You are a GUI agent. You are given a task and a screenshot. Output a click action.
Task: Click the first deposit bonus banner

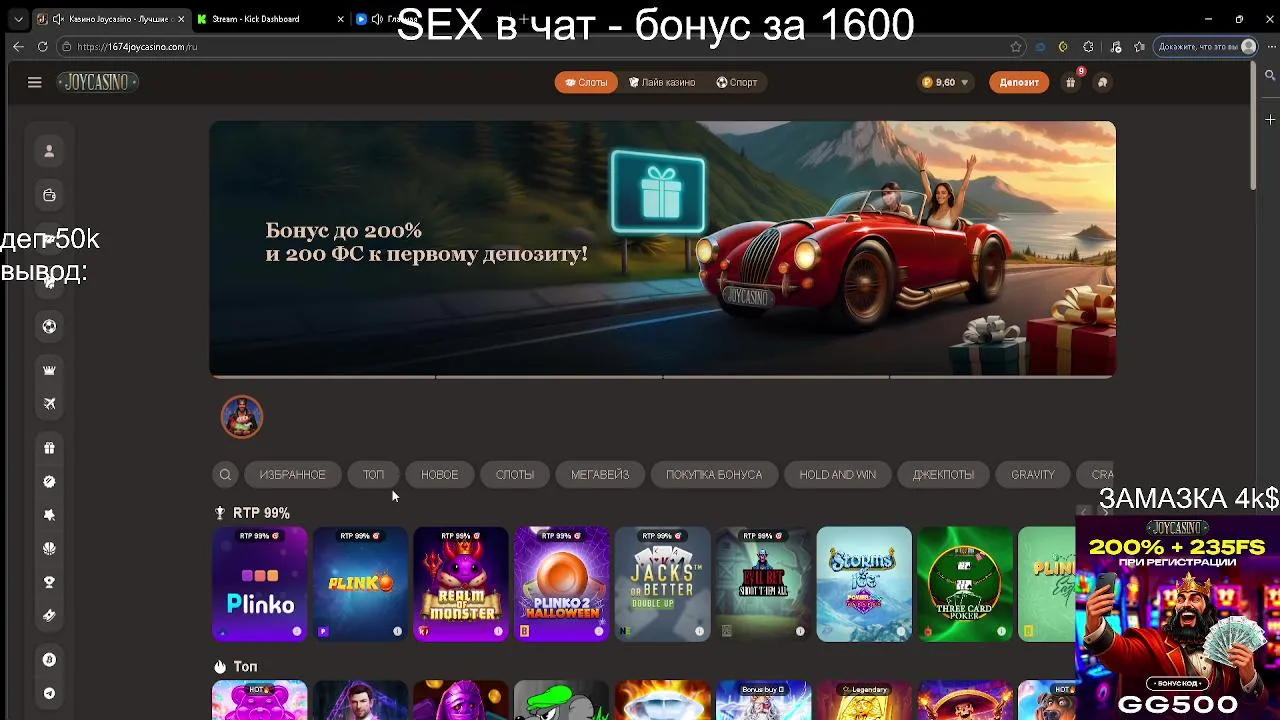point(662,249)
